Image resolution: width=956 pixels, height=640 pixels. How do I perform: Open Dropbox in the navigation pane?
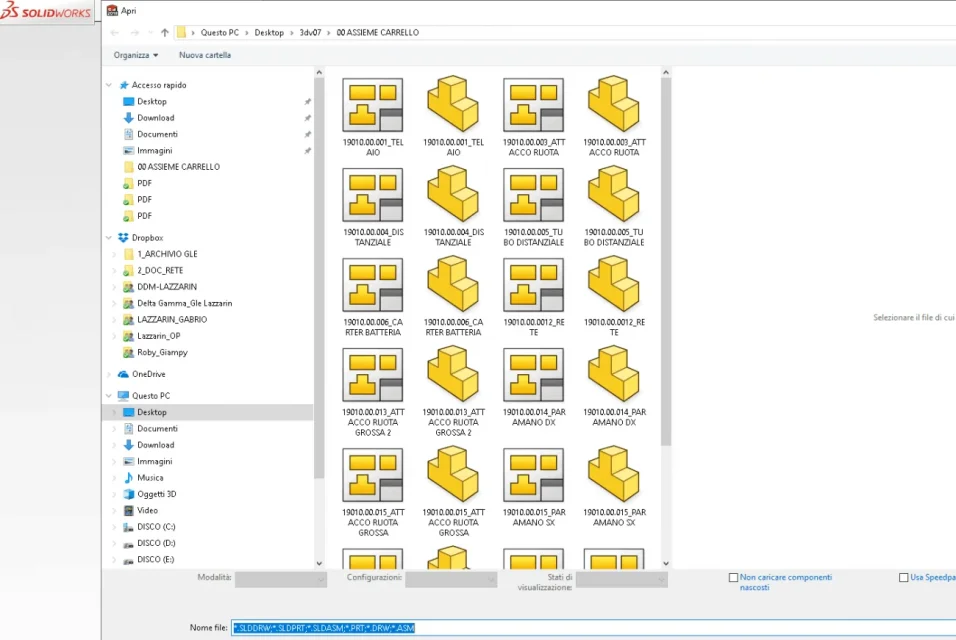(x=148, y=238)
